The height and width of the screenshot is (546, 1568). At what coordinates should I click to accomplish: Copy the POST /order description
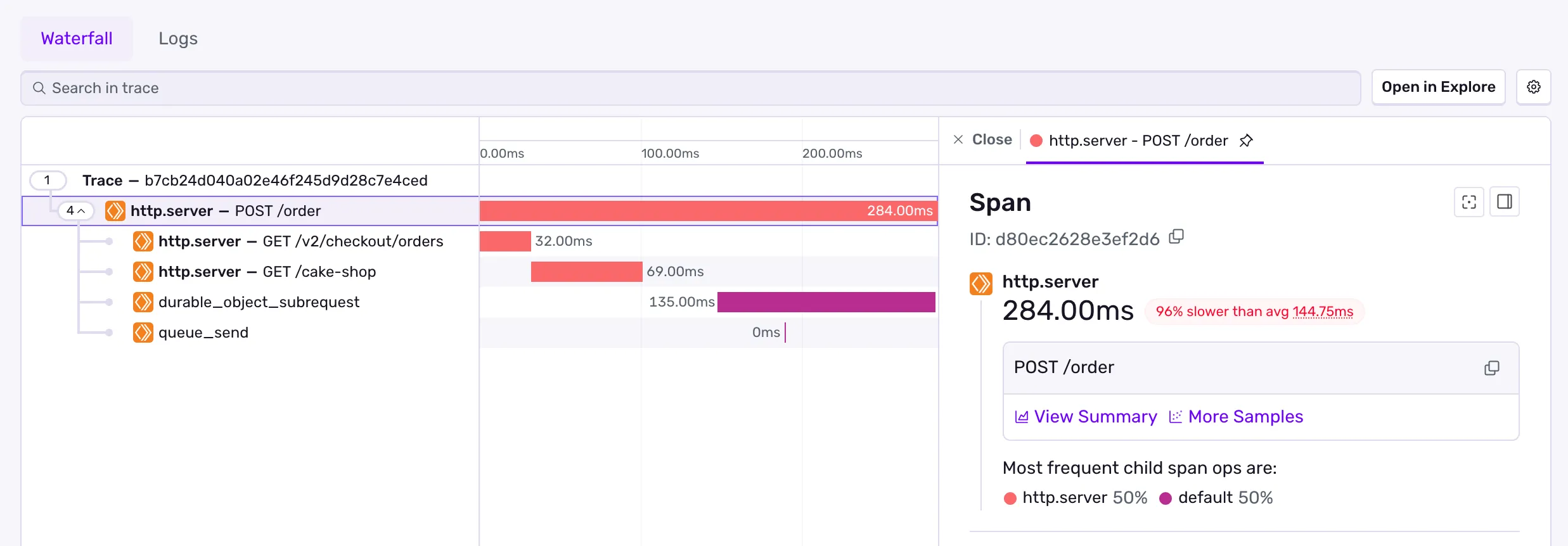click(1491, 368)
